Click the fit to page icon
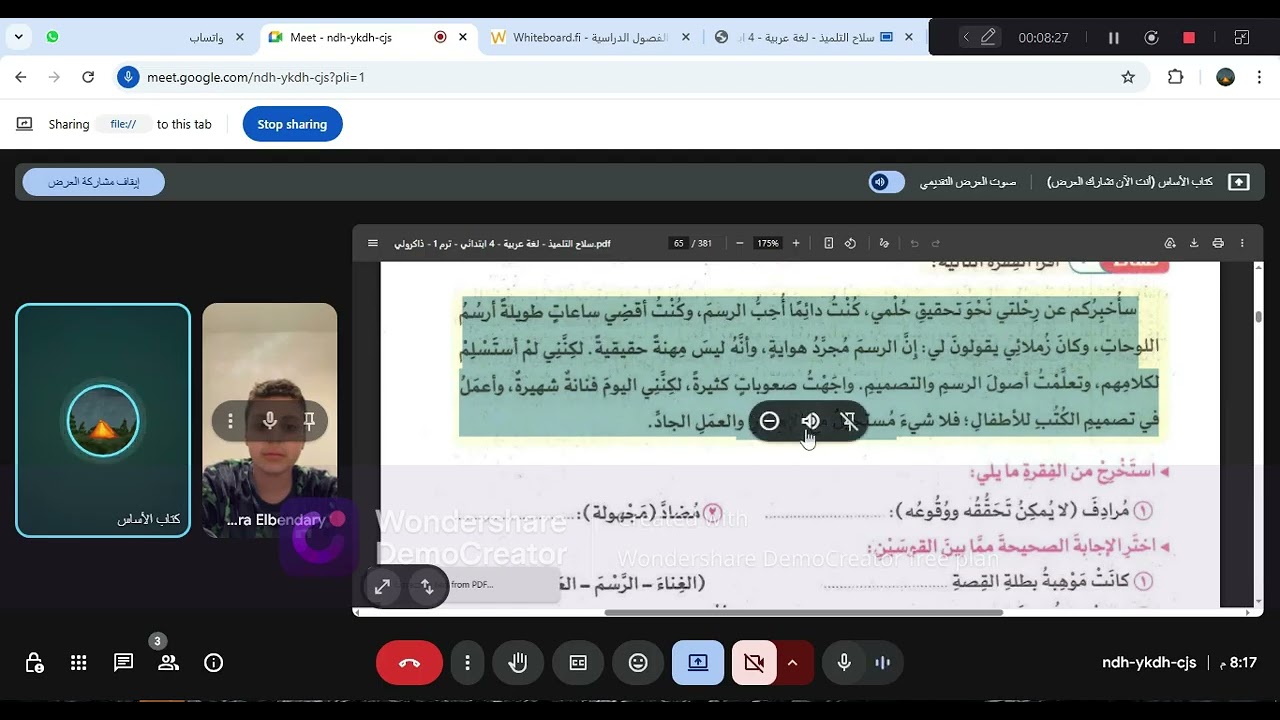The height and width of the screenshot is (720, 1280). tap(828, 243)
